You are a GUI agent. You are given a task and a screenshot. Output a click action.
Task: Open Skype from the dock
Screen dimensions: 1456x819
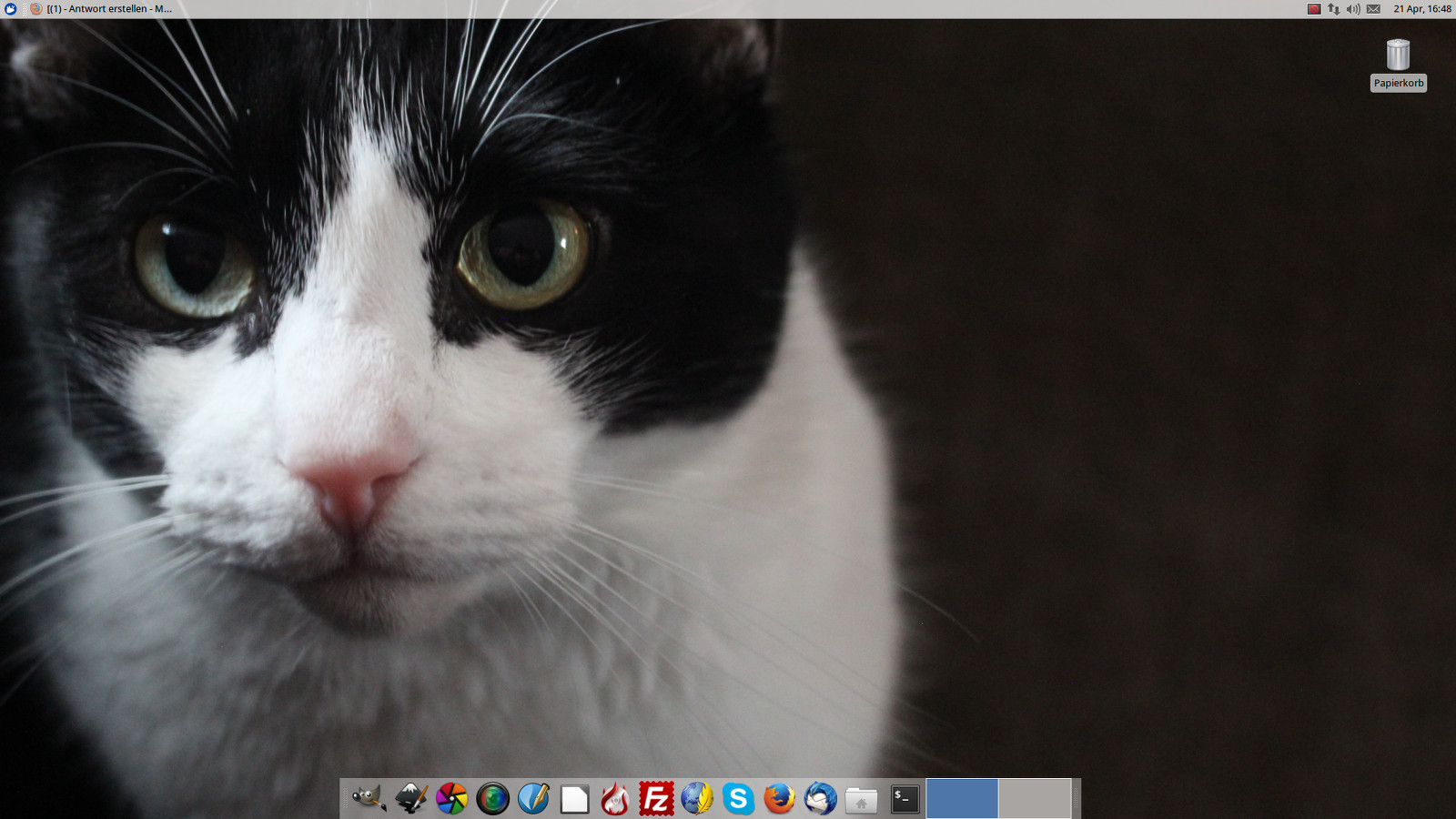point(738,799)
